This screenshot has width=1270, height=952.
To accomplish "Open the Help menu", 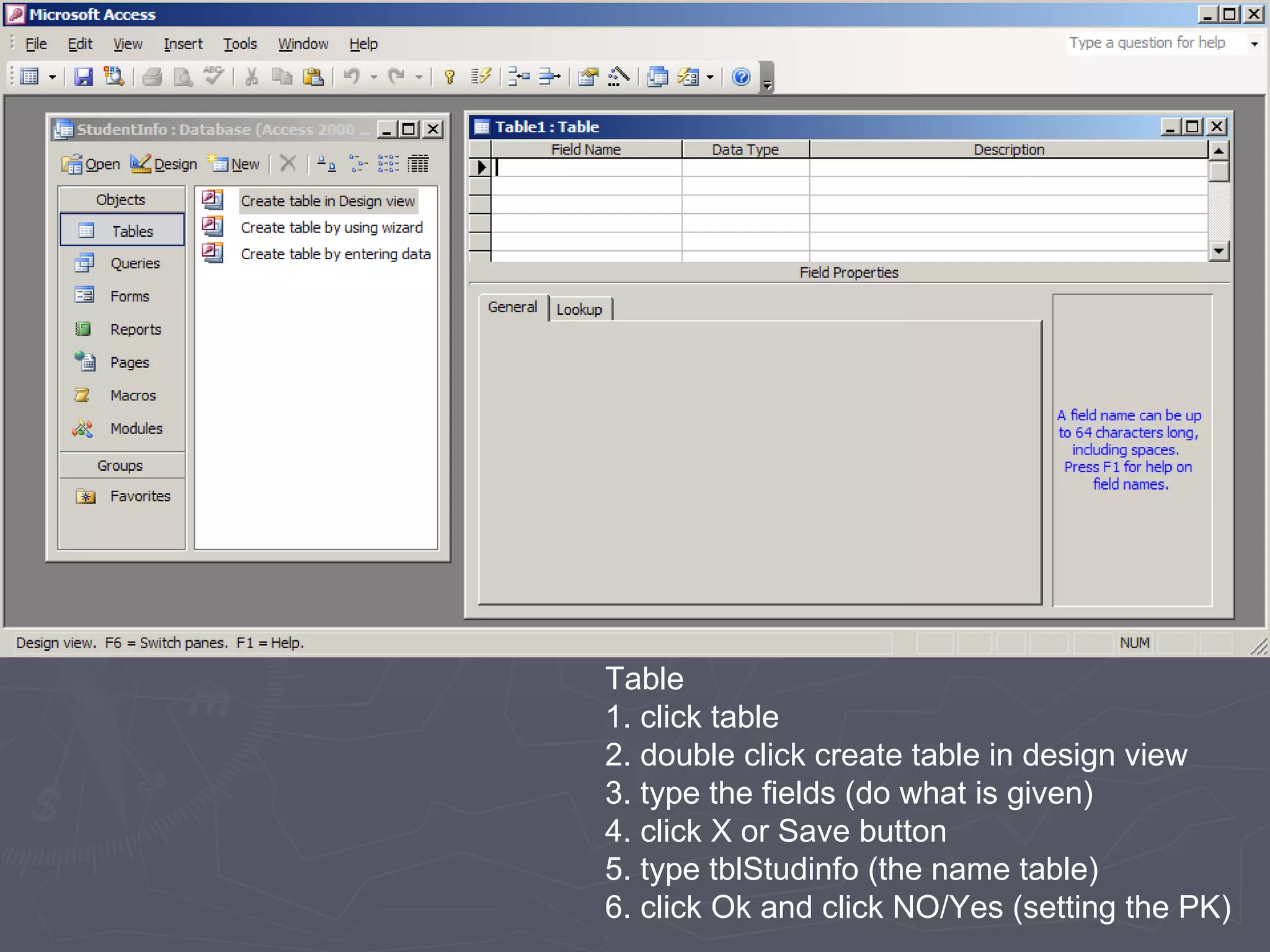I will tap(363, 44).
